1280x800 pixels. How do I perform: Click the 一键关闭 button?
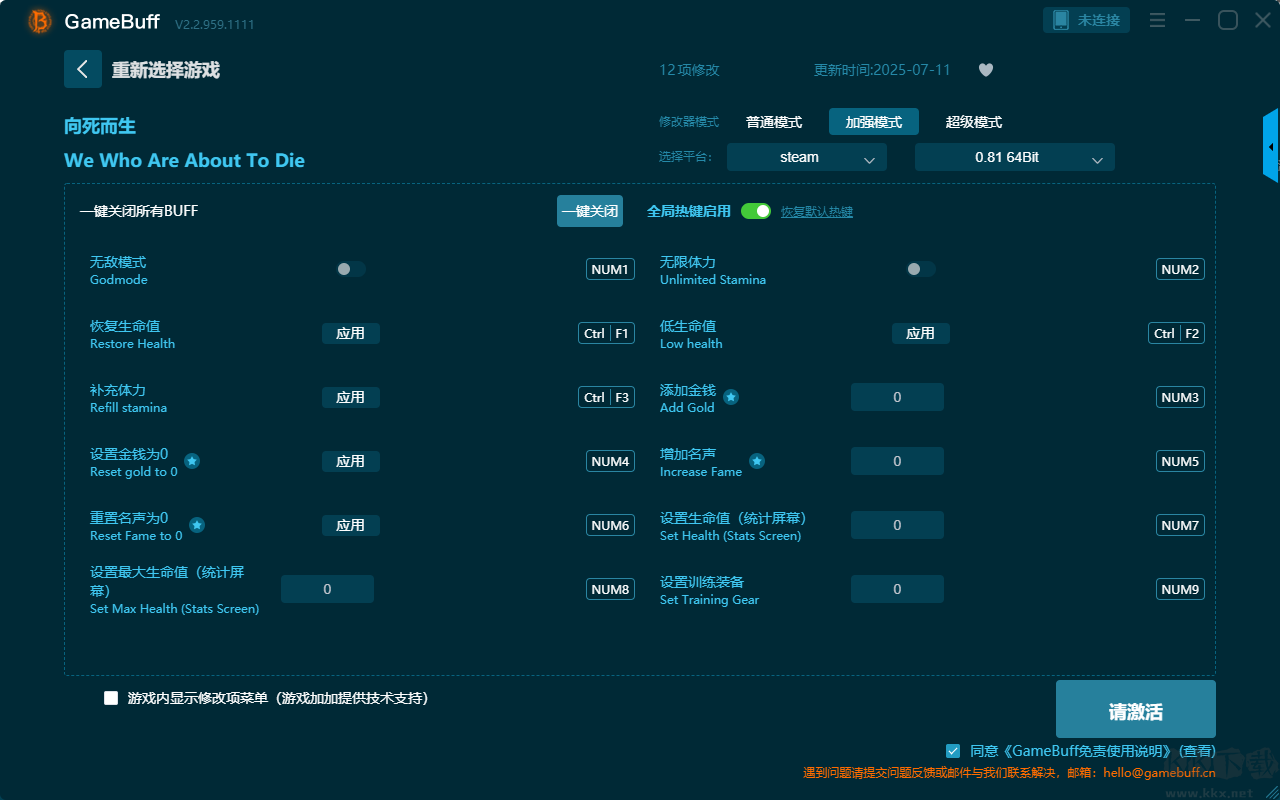click(x=589, y=211)
